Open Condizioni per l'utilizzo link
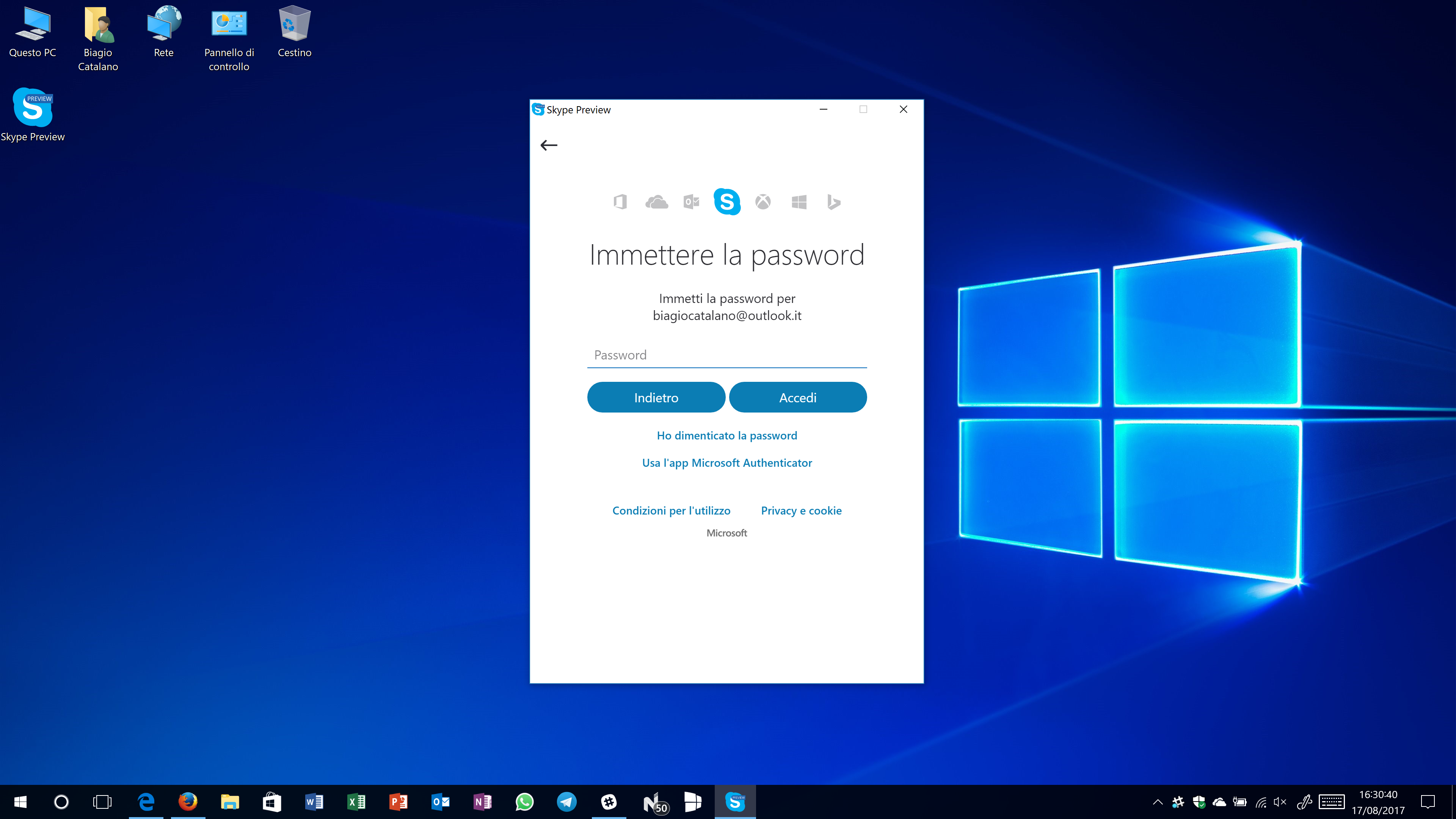 (x=672, y=510)
